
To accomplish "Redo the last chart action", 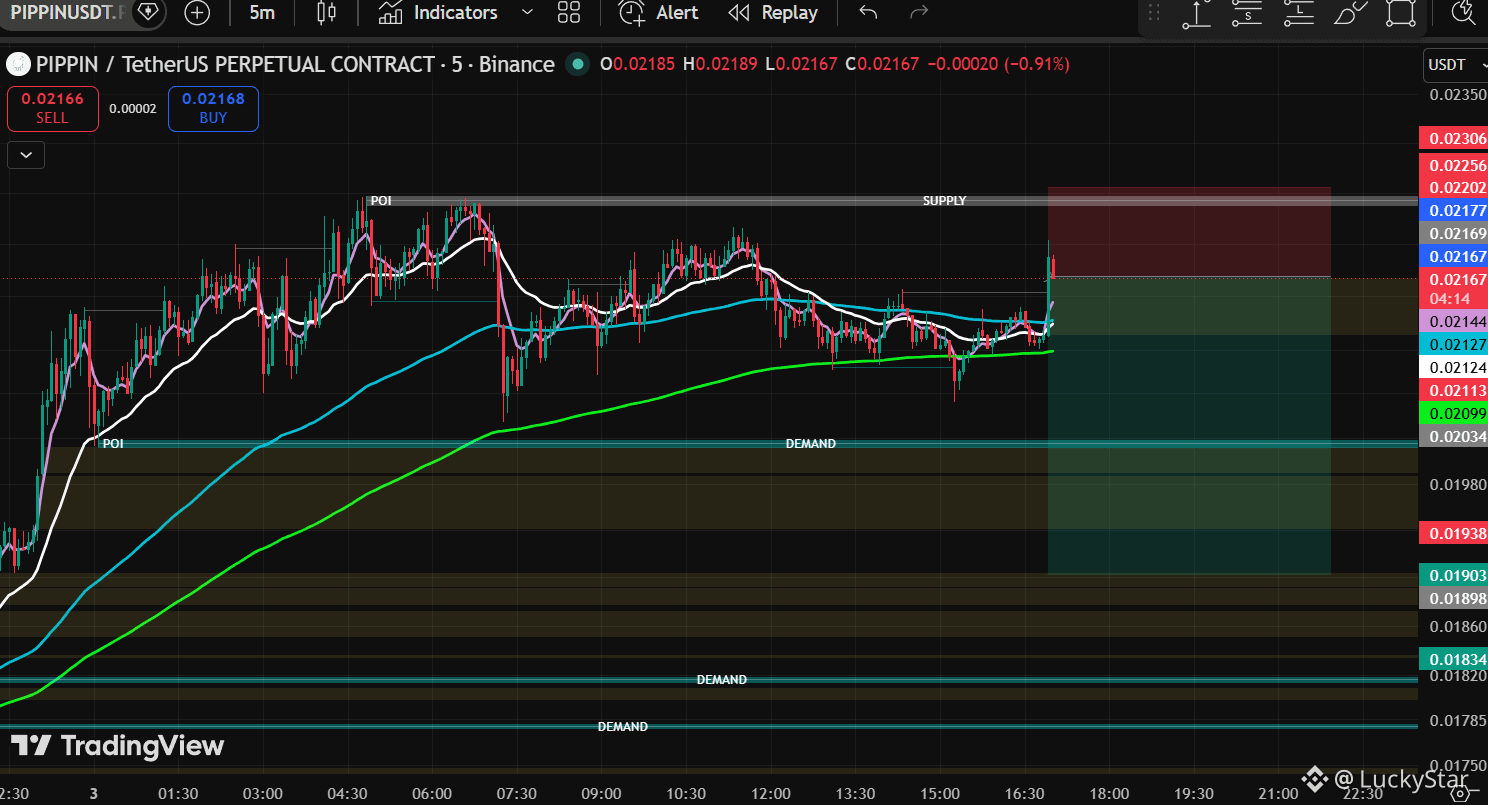I will tap(919, 13).
